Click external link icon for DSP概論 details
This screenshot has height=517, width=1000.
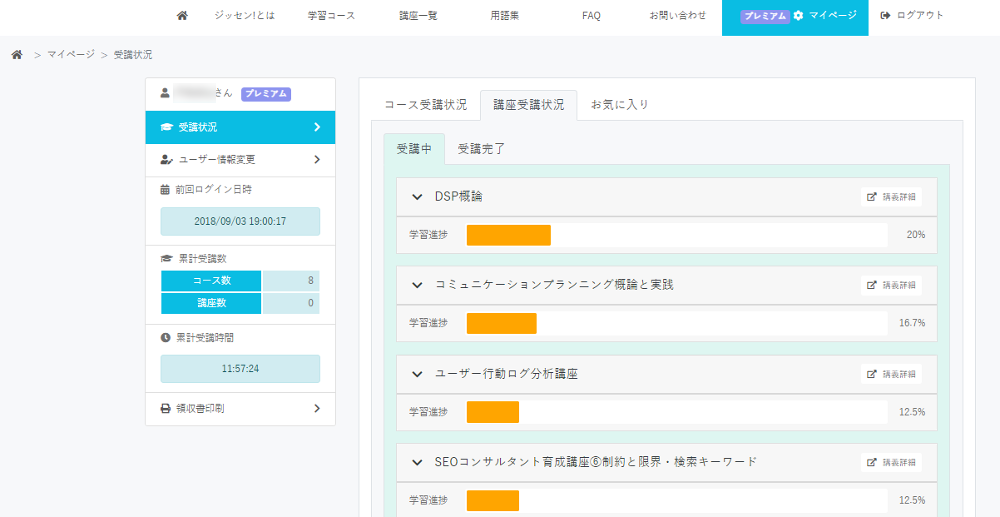click(871, 197)
